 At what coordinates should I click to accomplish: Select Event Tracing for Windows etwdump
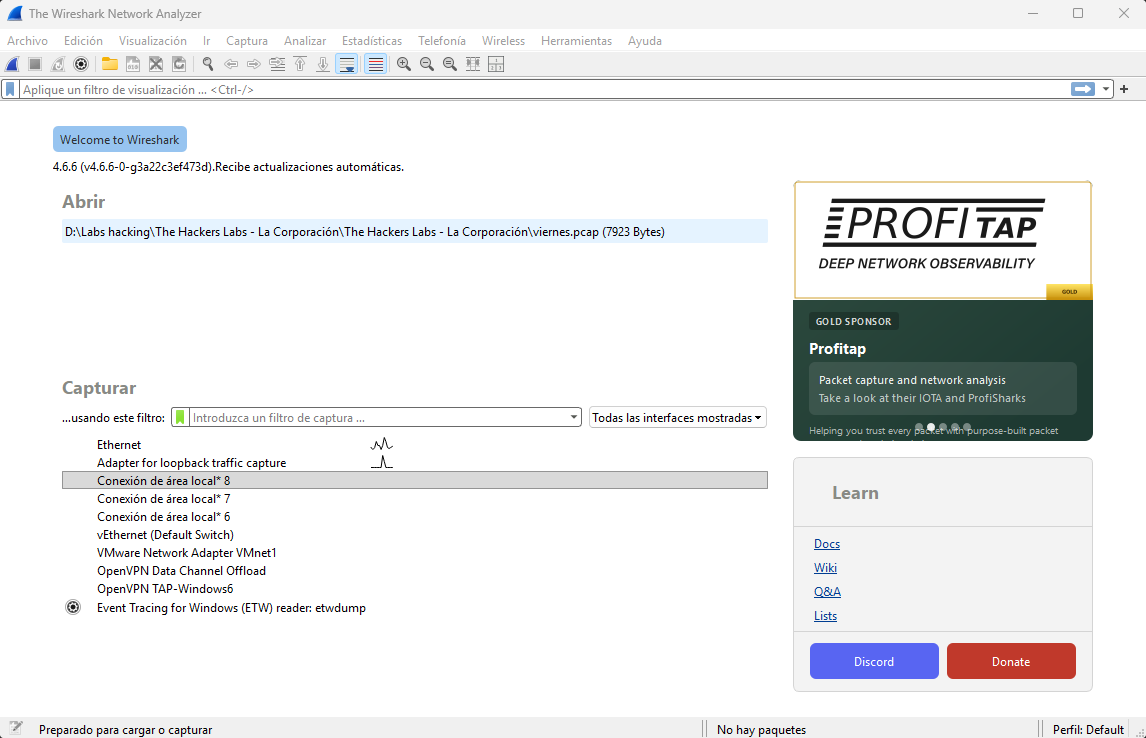coord(414,607)
